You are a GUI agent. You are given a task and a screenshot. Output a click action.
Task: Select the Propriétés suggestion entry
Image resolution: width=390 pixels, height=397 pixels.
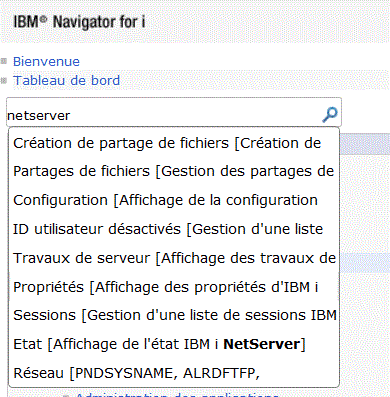pos(174,287)
